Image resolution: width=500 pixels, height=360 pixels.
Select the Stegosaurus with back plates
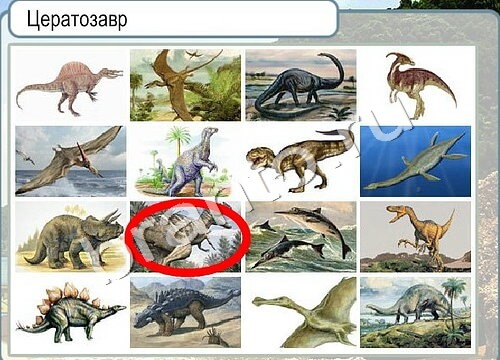(70, 312)
